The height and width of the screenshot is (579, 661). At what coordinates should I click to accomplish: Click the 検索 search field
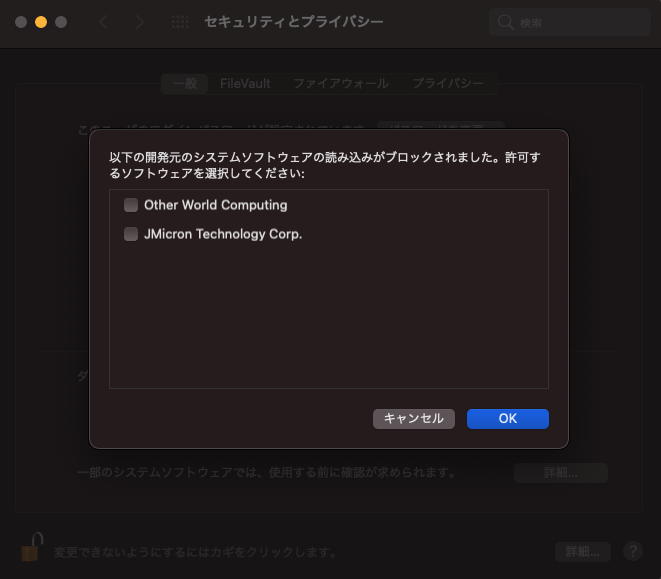point(570,22)
